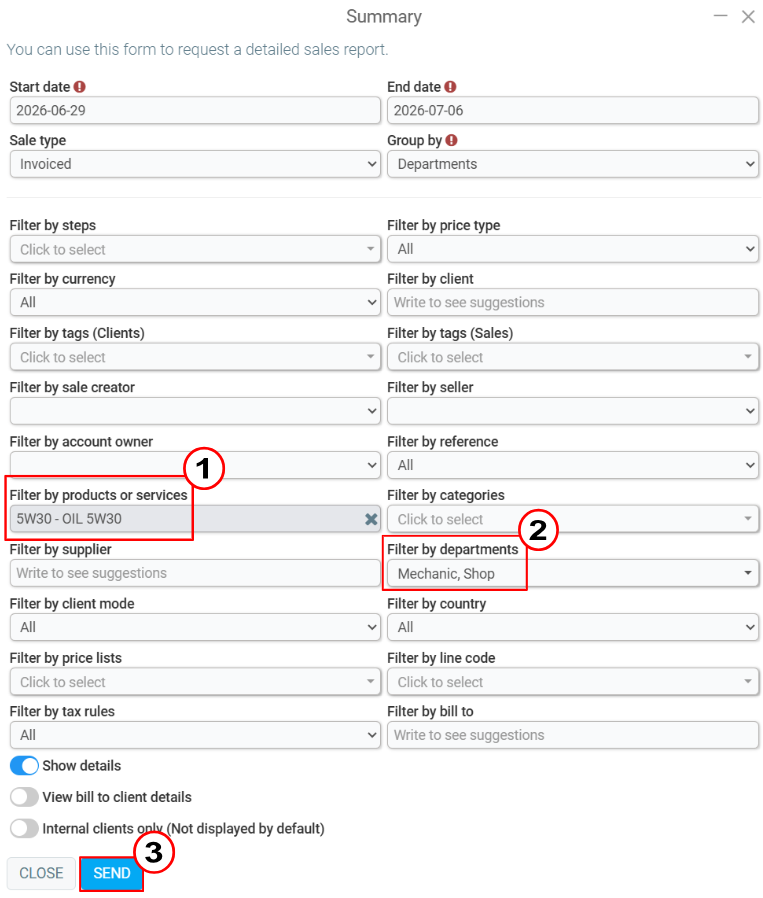Image resolution: width=763 pixels, height=898 pixels.
Task: Click Filter by supplier suggestions field
Action: 195,573
